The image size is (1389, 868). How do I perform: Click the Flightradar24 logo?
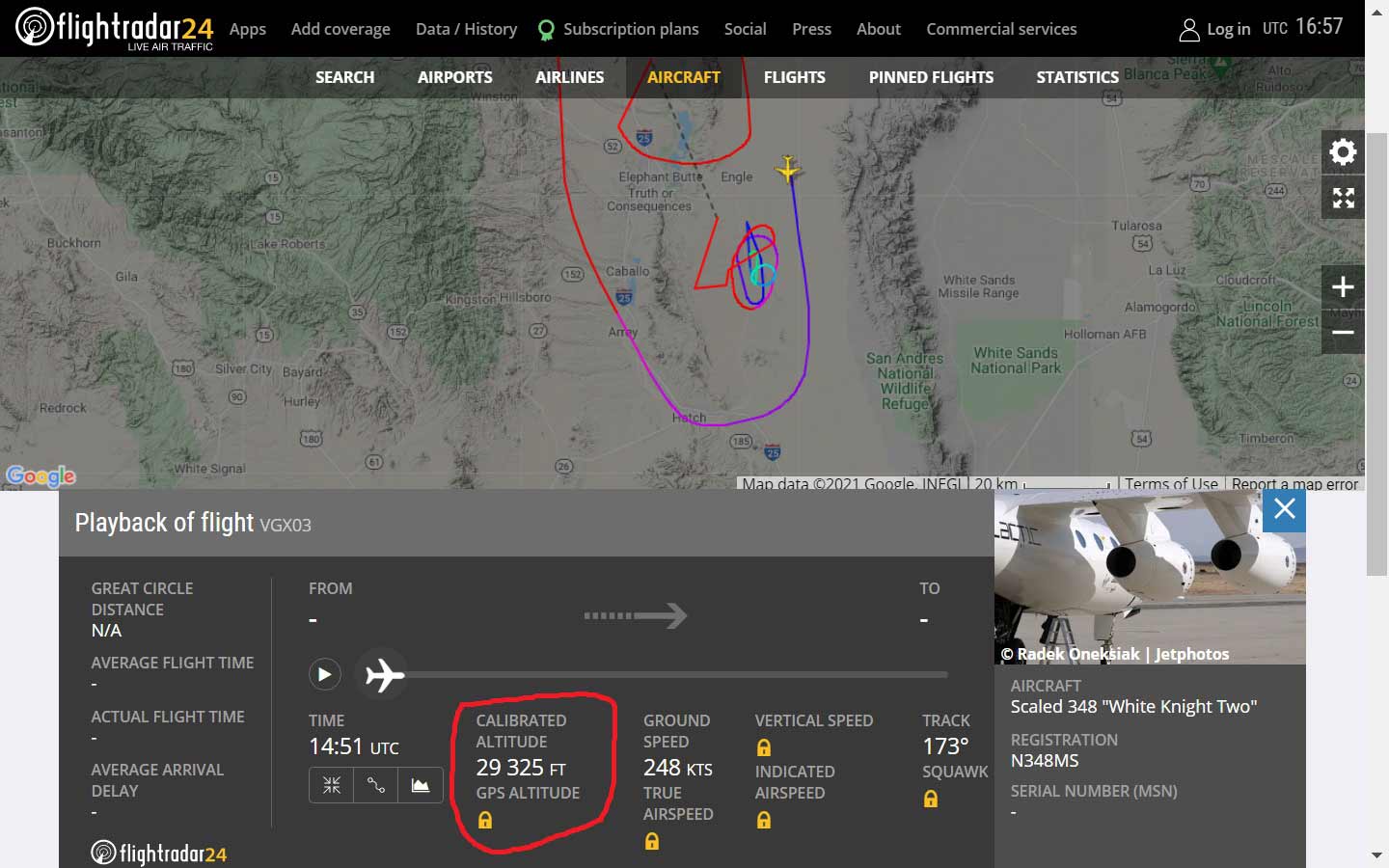pyautogui.click(x=115, y=28)
